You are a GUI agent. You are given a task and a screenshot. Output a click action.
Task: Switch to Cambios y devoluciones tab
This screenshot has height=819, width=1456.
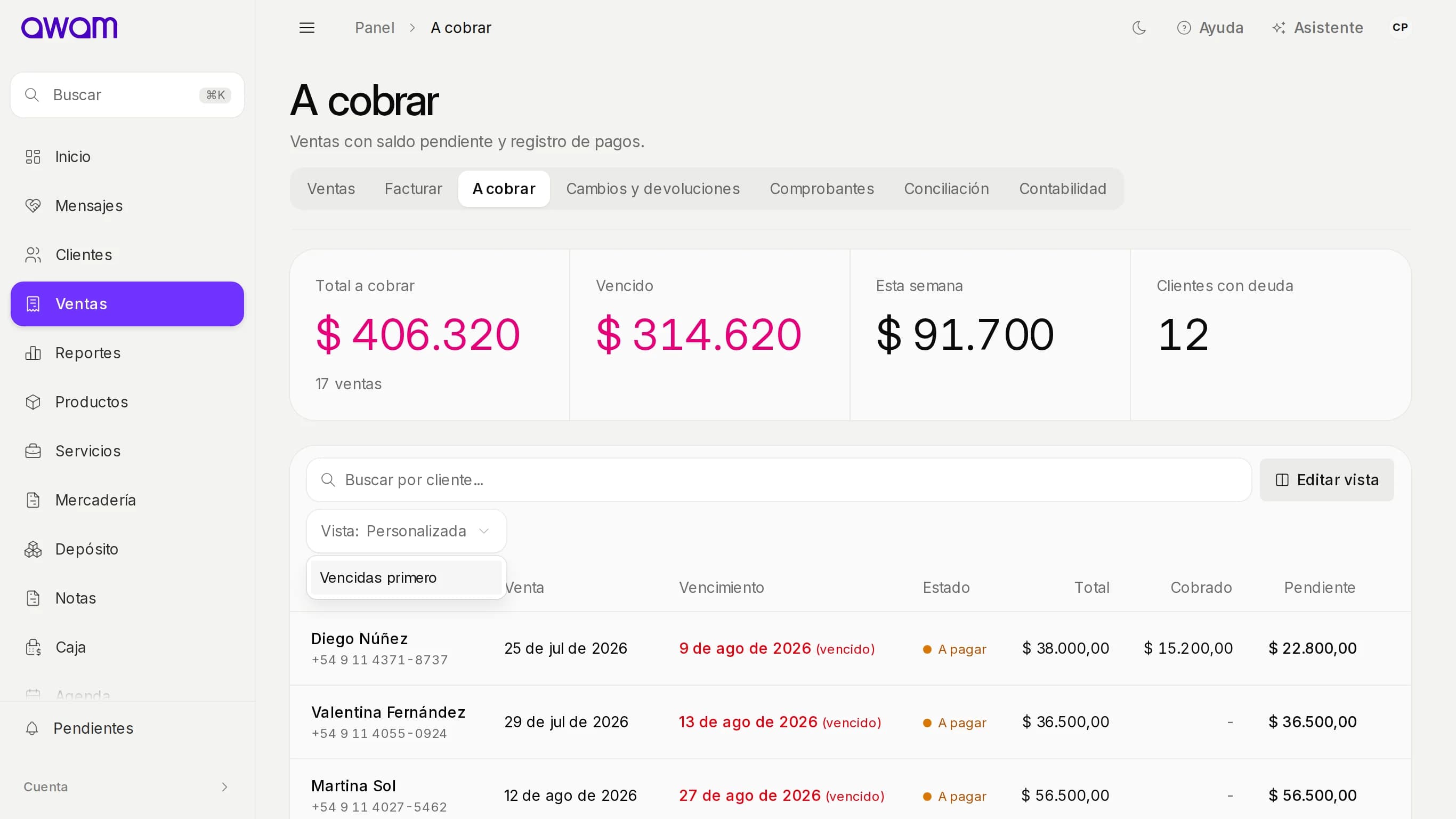[x=653, y=189]
